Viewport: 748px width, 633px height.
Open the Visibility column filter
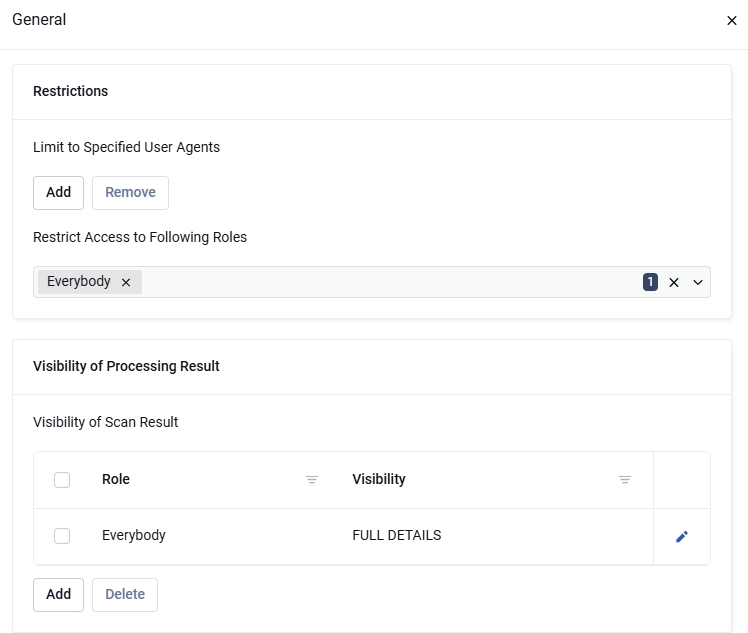(x=624, y=479)
